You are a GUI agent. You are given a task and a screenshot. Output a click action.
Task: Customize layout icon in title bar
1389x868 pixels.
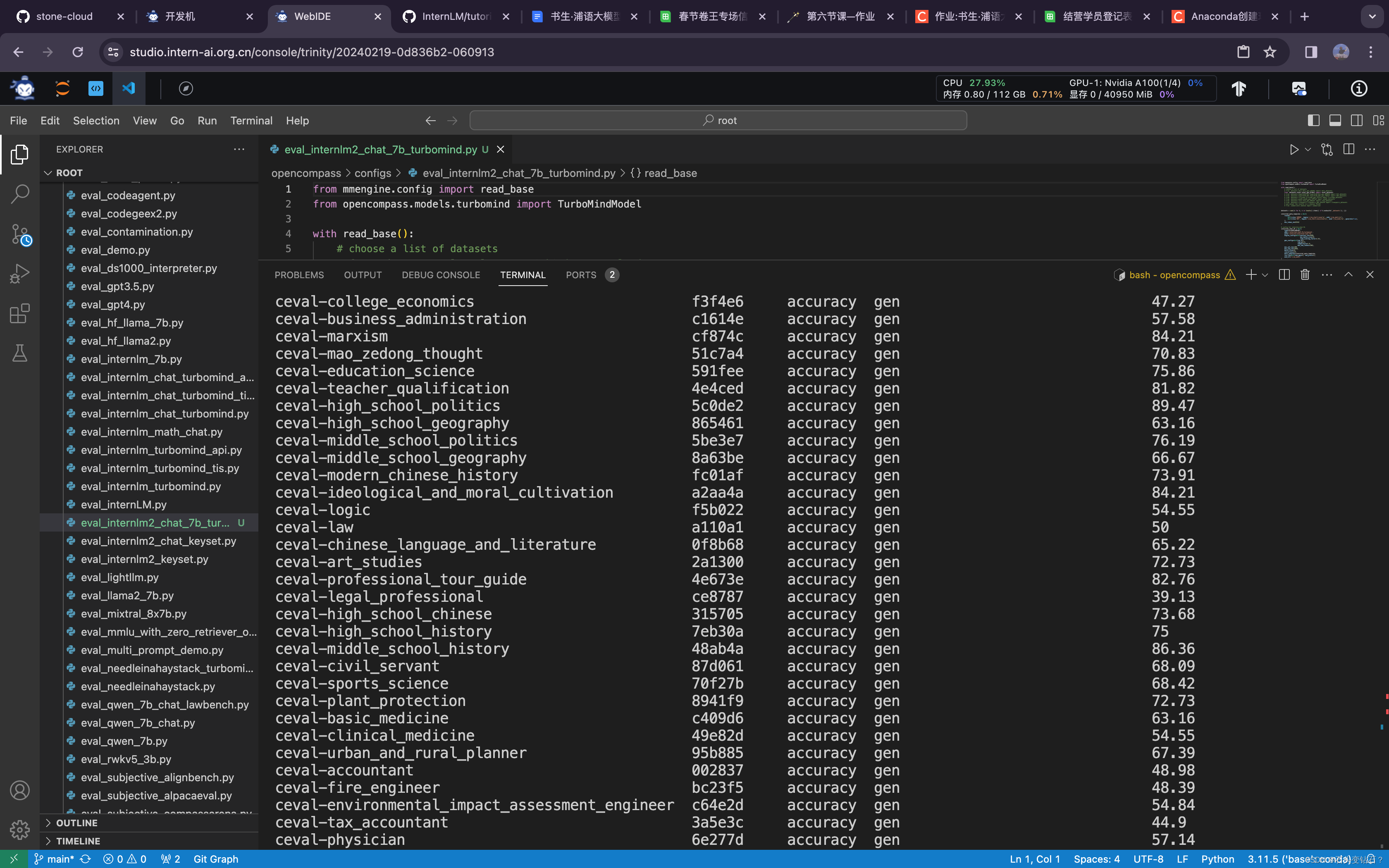(1378, 120)
